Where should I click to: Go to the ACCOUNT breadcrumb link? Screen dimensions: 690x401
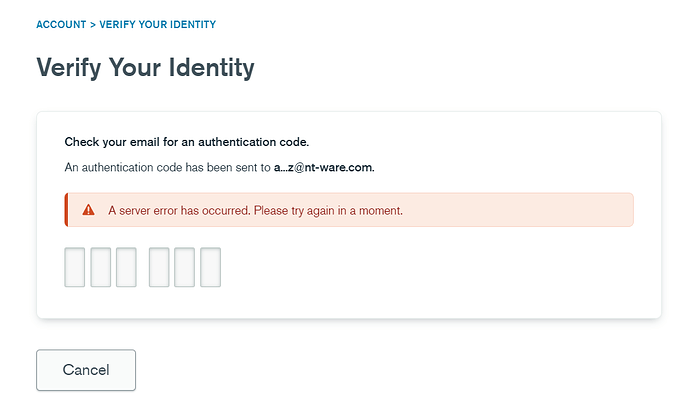pos(61,24)
